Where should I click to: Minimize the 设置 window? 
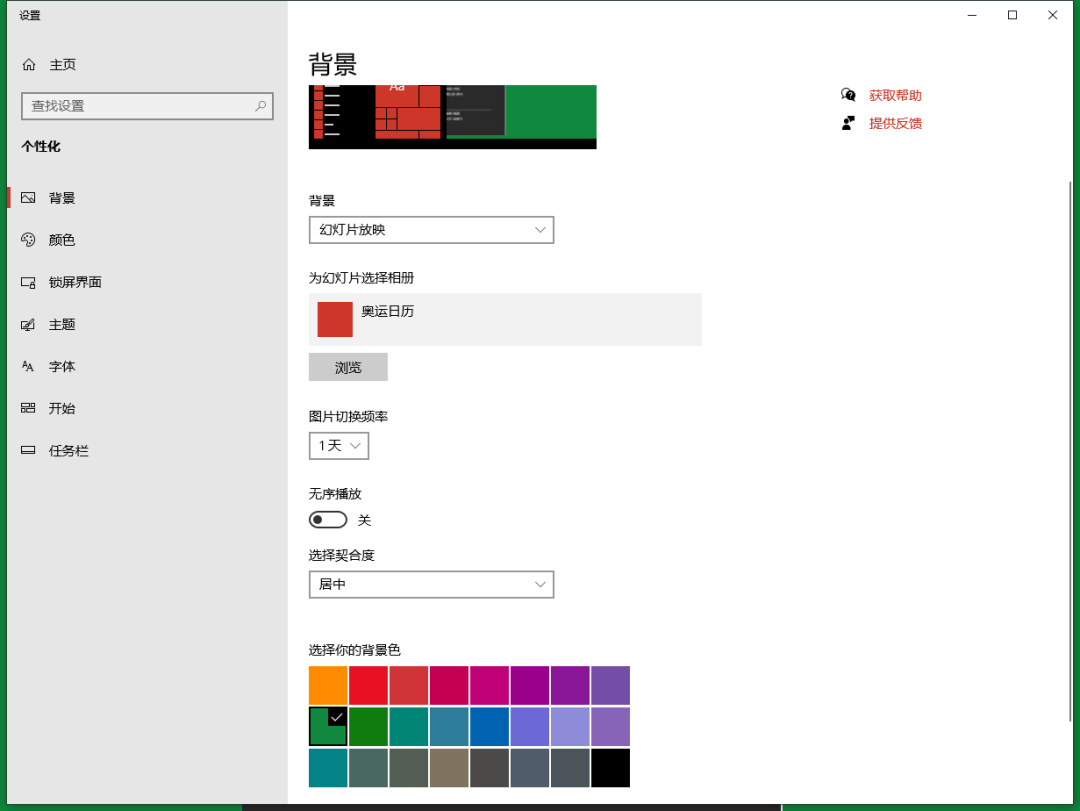pyautogui.click(x=972, y=15)
